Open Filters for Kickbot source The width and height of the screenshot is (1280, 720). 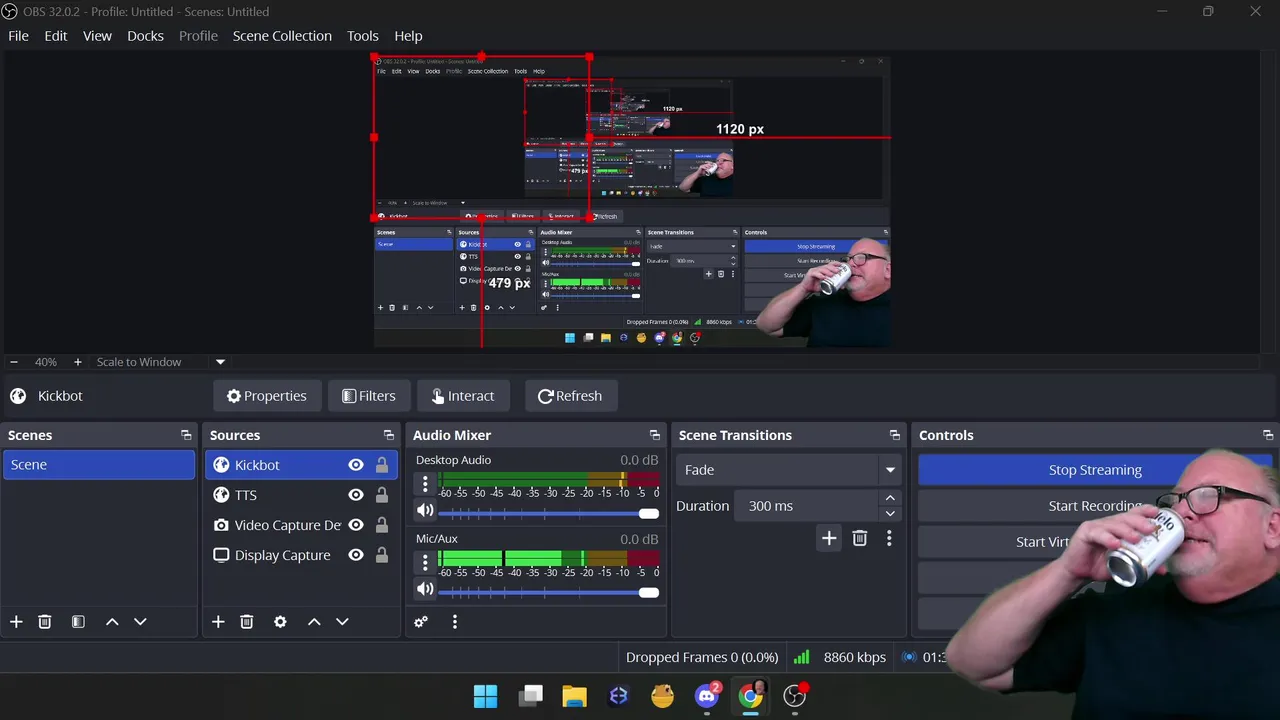point(369,396)
